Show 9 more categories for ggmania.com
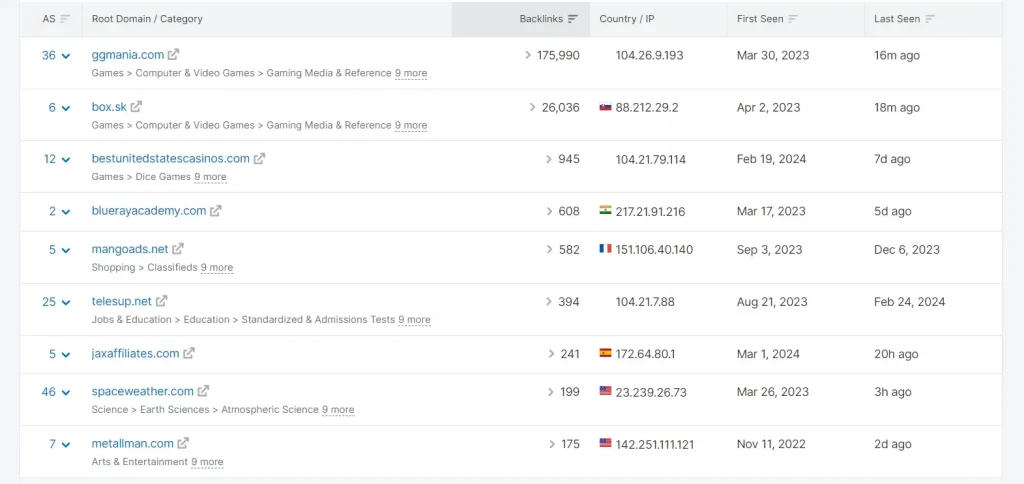The image size is (1024, 484). (411, 73)
